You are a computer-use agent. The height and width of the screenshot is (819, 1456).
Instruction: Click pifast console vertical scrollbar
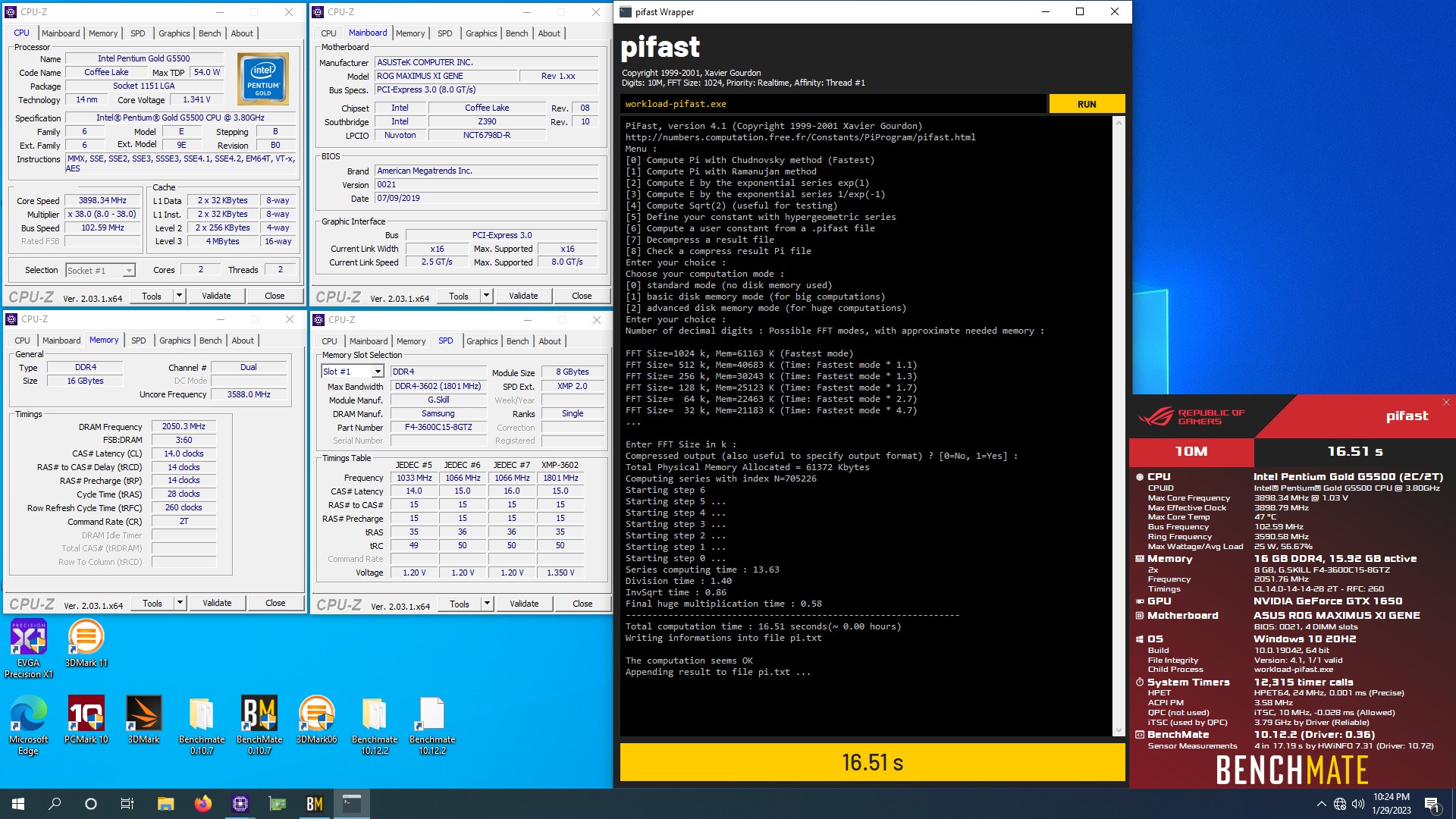point(1119,427)
